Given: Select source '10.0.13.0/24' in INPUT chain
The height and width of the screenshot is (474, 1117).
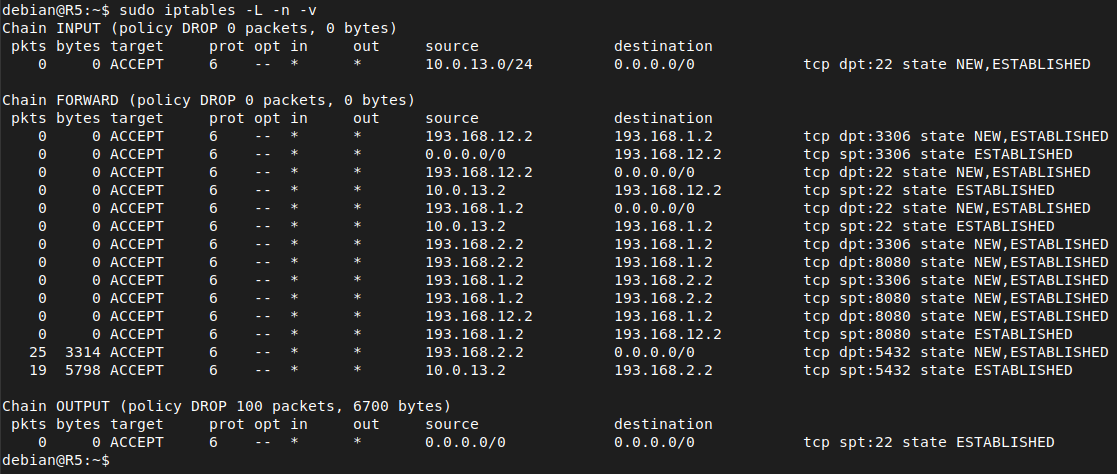Looking at the screenshot, I should [x=479, y=64].
